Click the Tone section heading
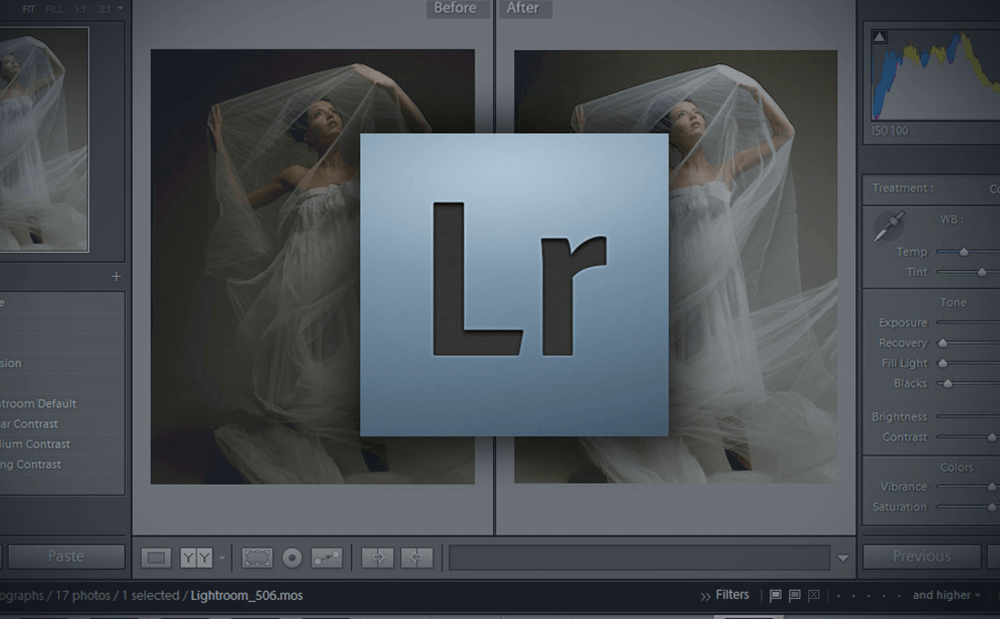This screenshot has height=619, width=1000. pos(953,302)
